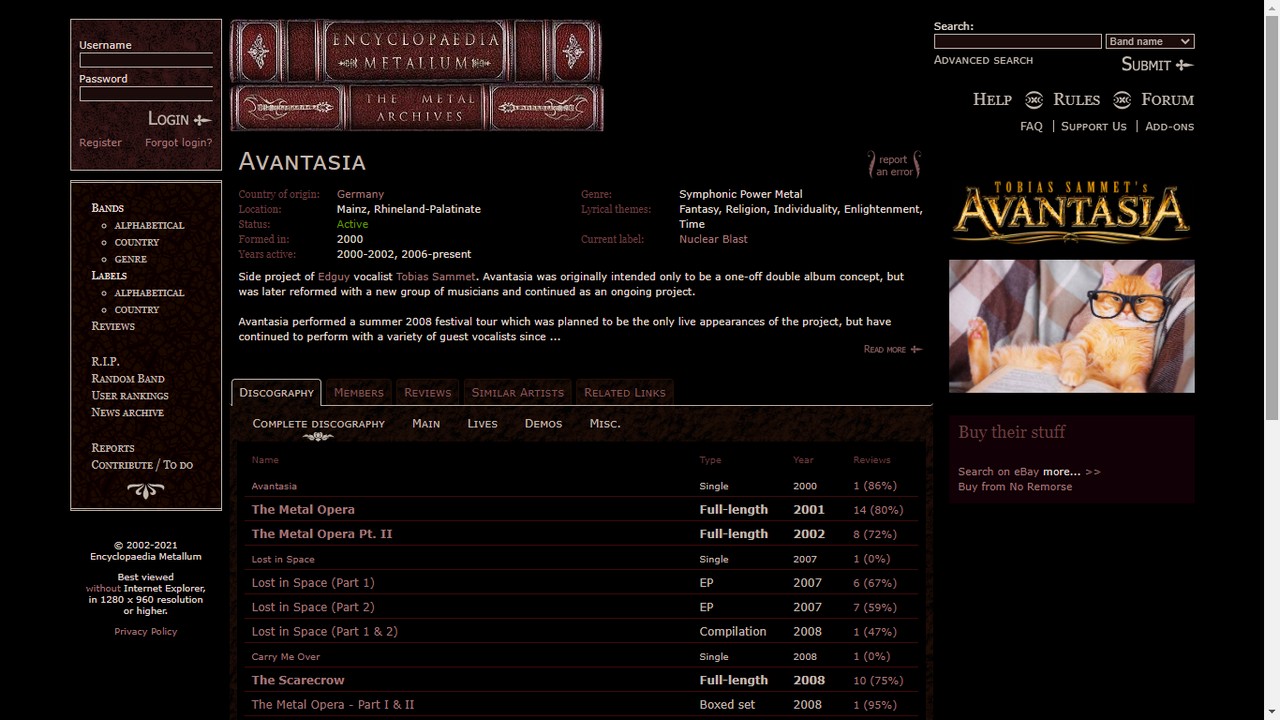Open Lost in Space (Part 2) EP

click(x=313, y=607)
